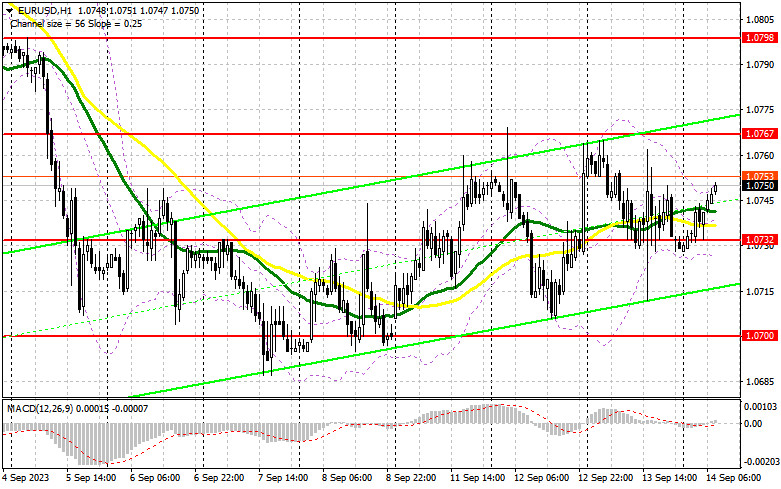Click the EURUSD,H1 chart title text
The width and height of the screenshot is (781, 489).
[44, 10]
